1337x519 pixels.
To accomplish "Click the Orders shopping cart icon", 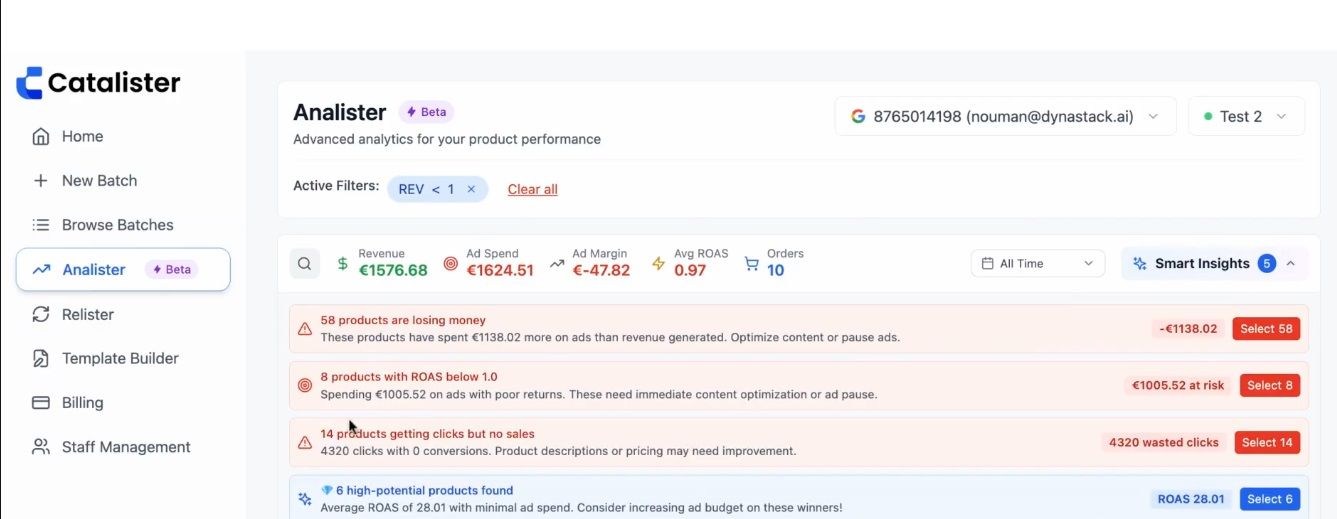I will 752,264.
